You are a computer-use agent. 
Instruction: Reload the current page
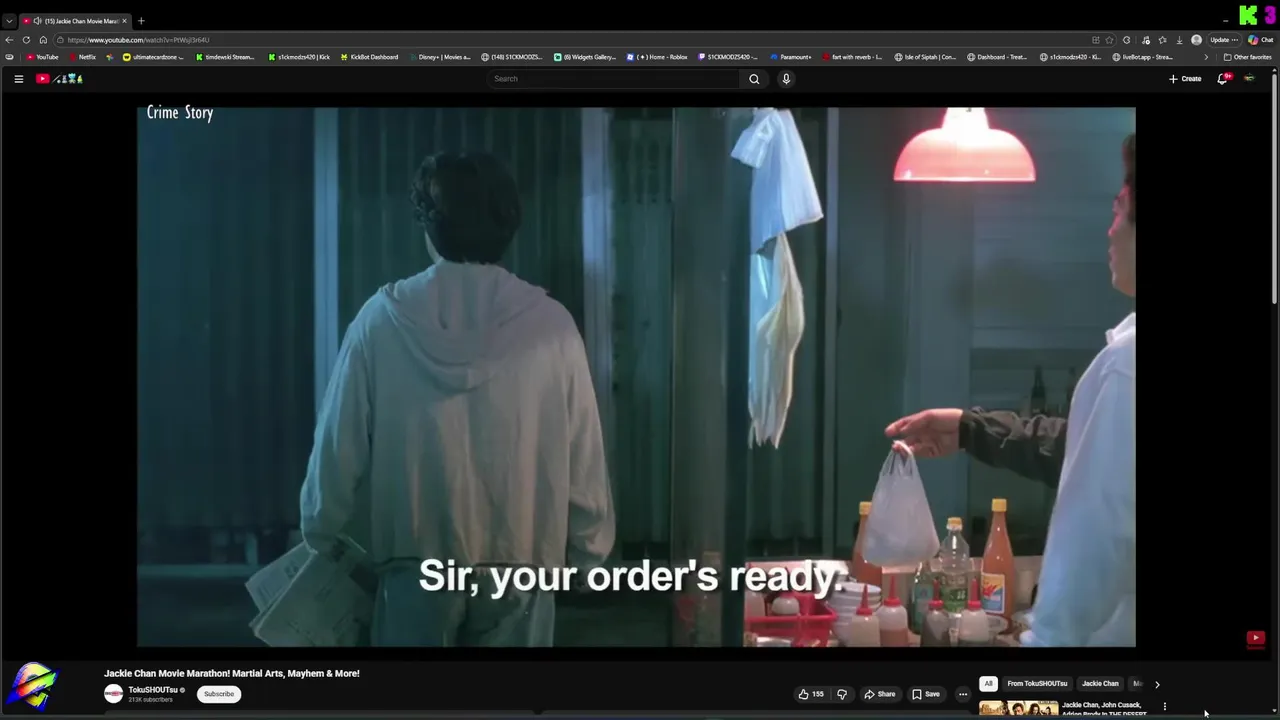click(26, 40)
